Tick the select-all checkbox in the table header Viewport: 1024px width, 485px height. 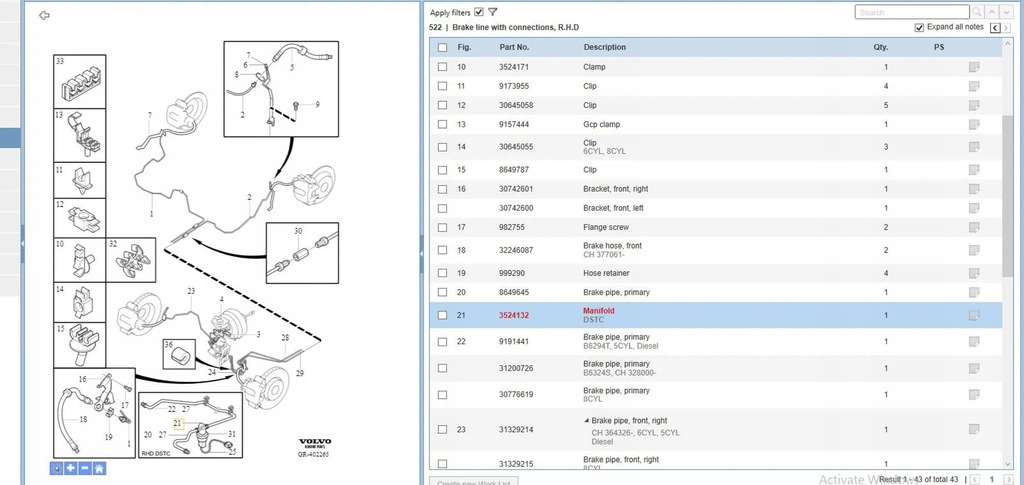tap(443, 47)
